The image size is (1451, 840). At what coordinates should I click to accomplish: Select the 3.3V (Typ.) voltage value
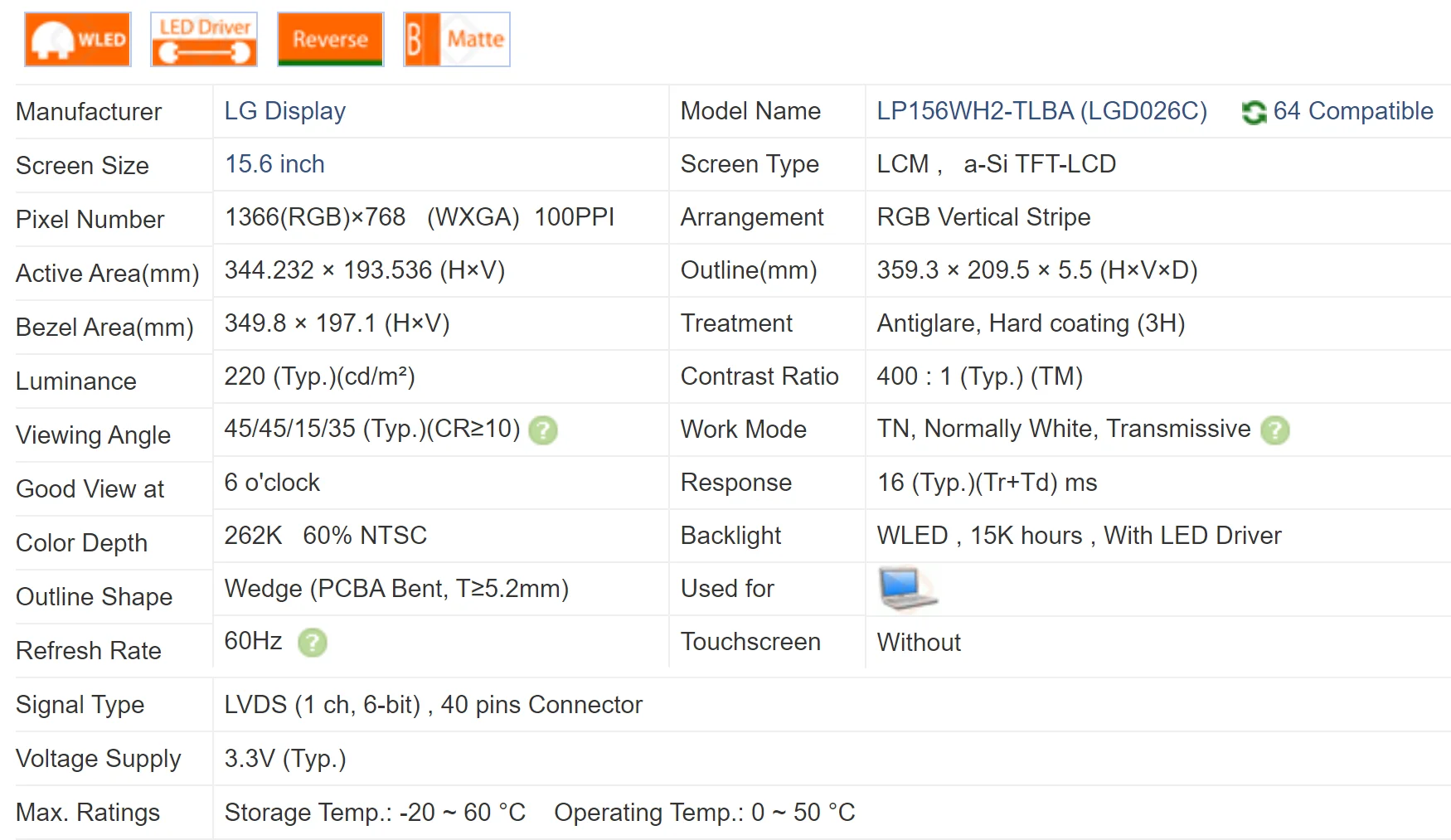285,758
